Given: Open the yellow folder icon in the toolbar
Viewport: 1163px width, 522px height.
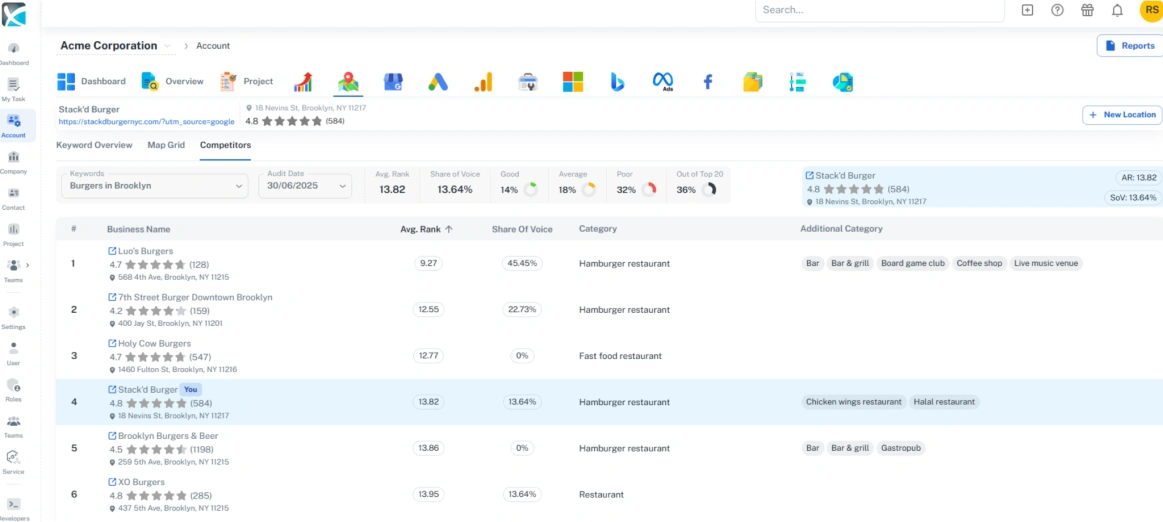Looking at the screenshot, I should [753, 82].
